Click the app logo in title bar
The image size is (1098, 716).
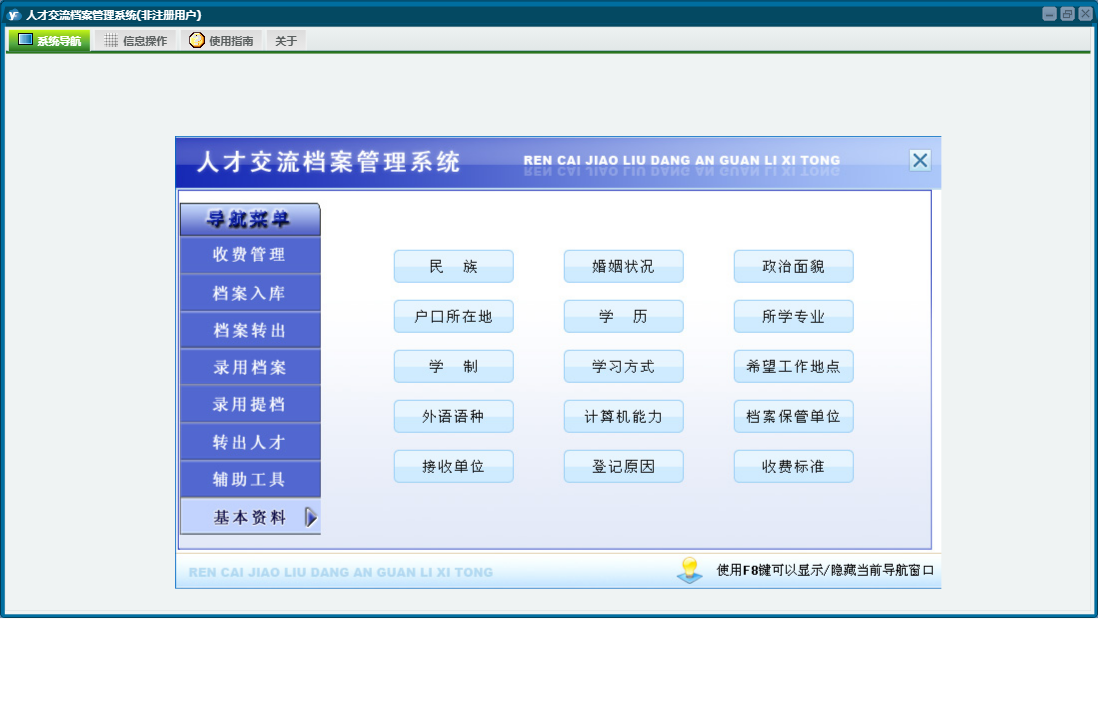point(14,15)
